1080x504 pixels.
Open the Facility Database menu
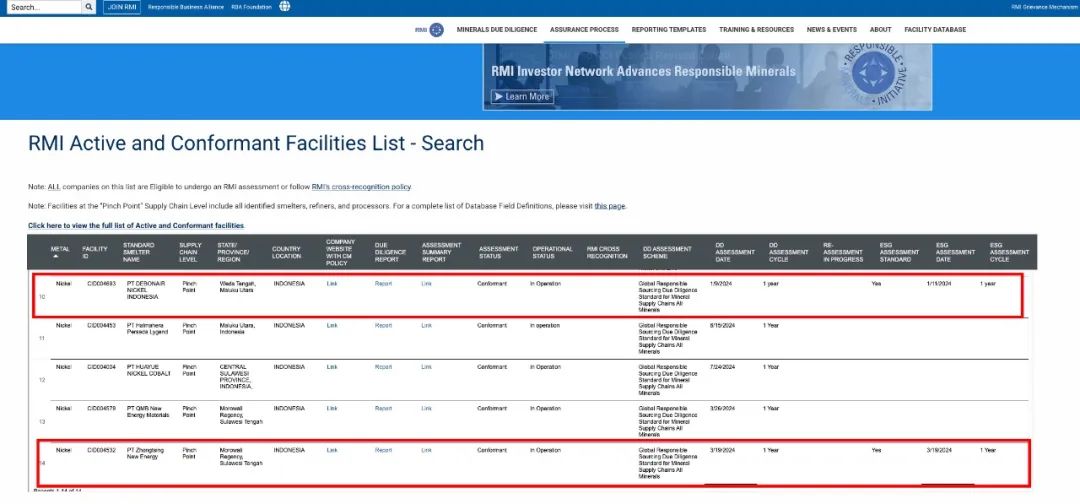(935, 30)
